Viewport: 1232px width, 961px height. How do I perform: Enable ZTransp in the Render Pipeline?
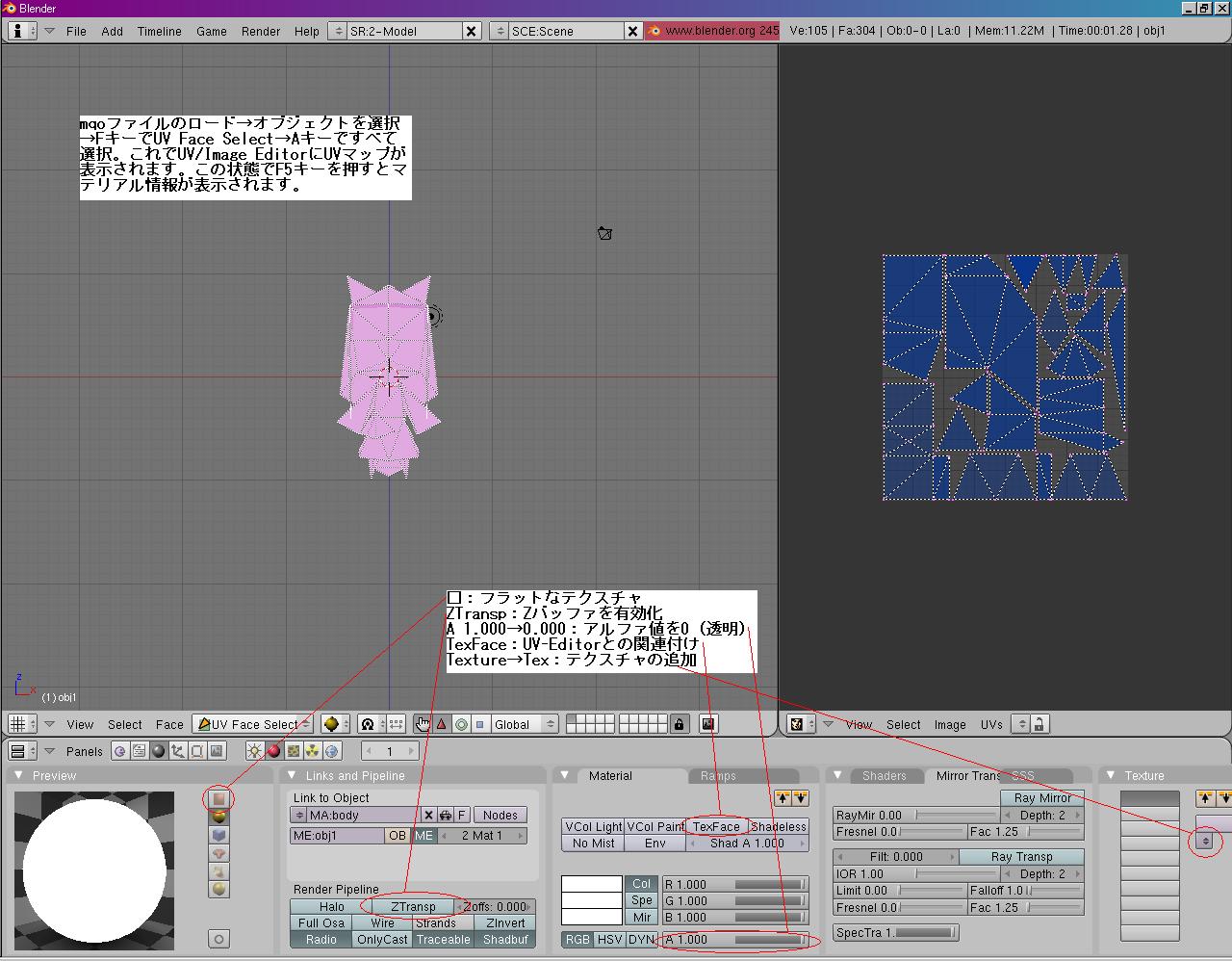[414, 906]
